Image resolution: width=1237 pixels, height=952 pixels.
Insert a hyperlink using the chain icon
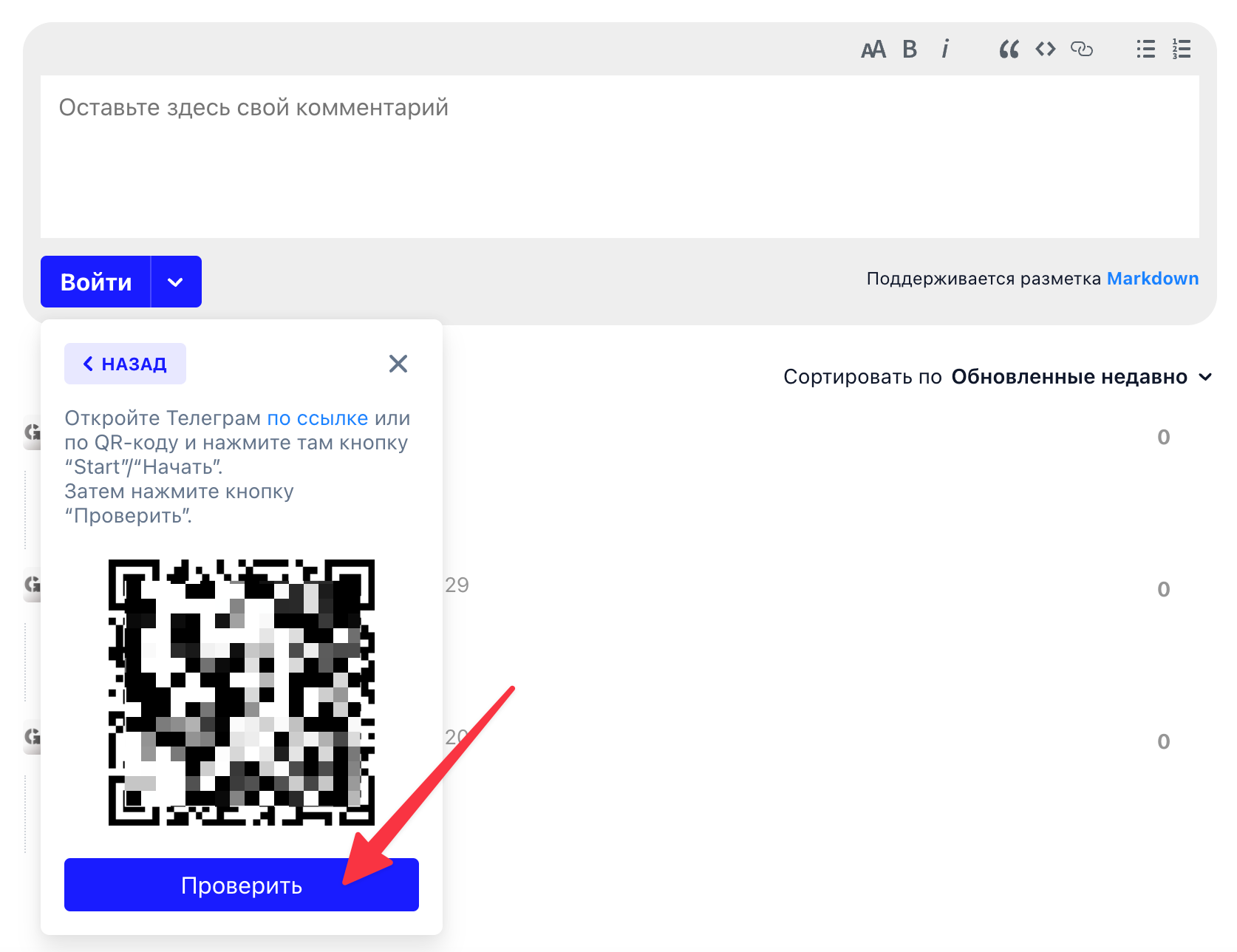[1082, 49]
